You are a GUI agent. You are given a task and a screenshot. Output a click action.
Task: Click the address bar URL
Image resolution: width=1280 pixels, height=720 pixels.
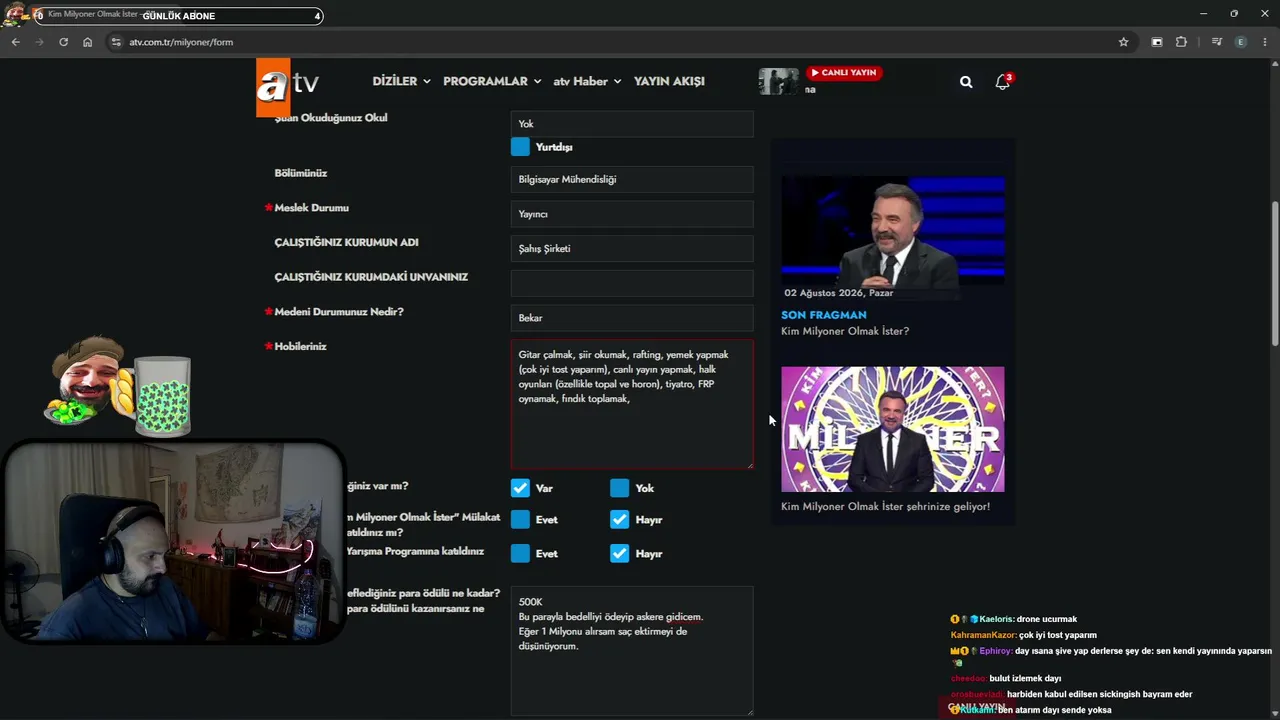(181, 42)
